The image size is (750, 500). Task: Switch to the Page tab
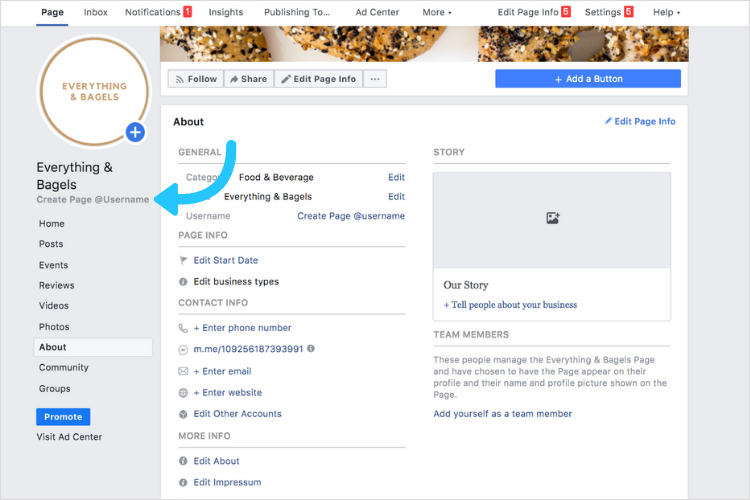pyautogui.click(x=52, y=12)
